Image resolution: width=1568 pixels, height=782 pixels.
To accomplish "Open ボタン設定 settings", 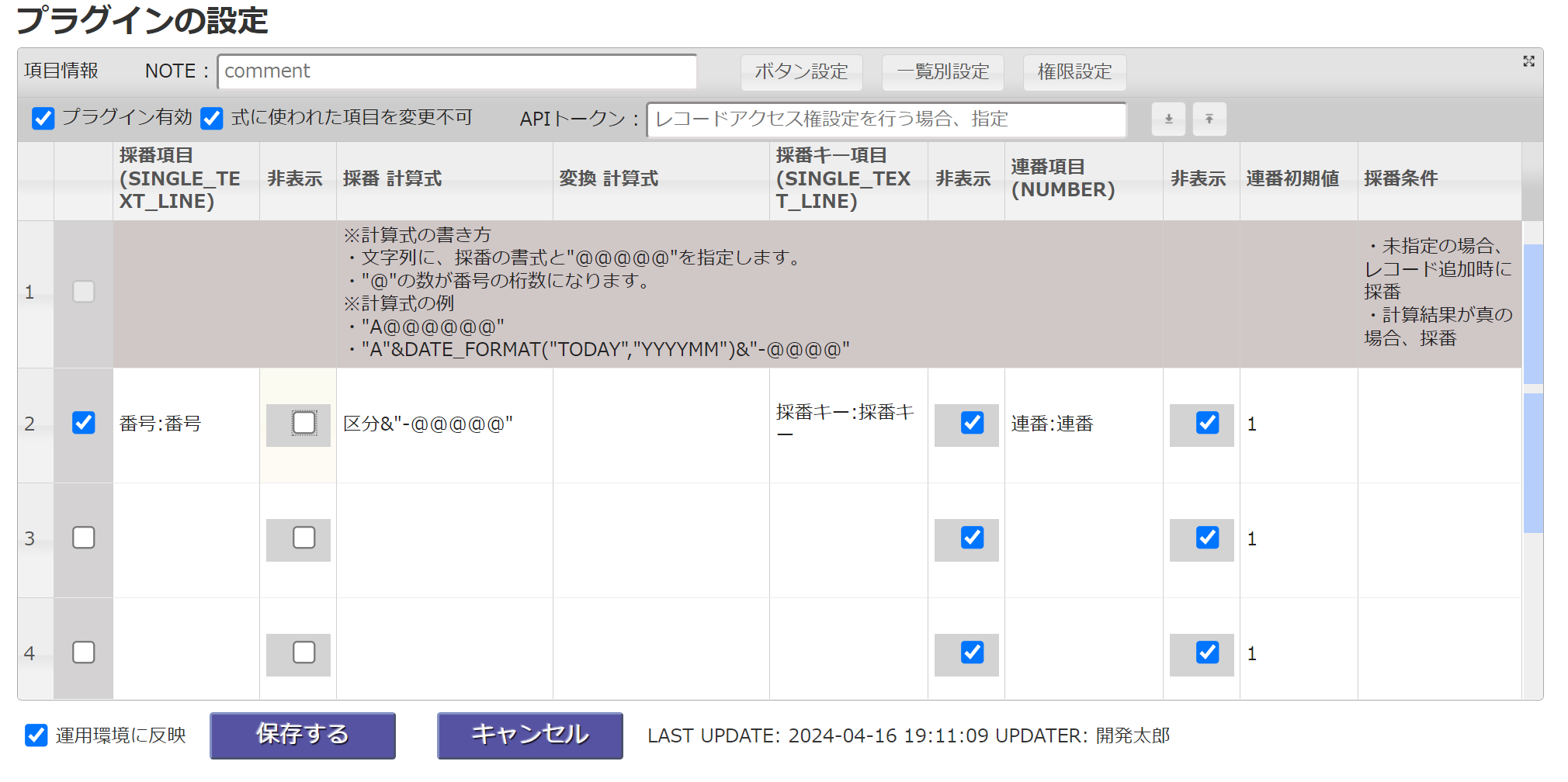I will (802, 72).
